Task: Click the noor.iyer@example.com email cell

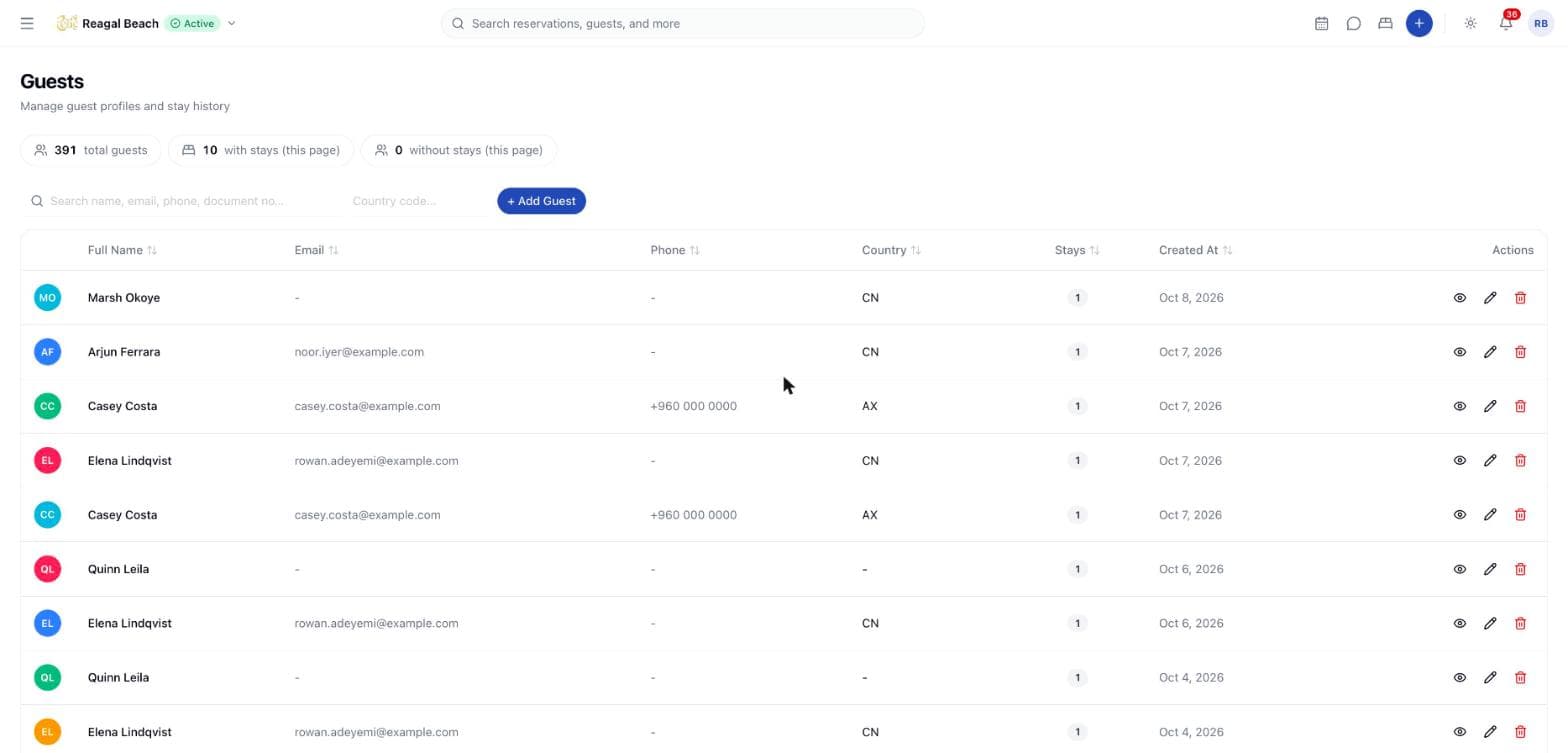Action: point(359,352)
